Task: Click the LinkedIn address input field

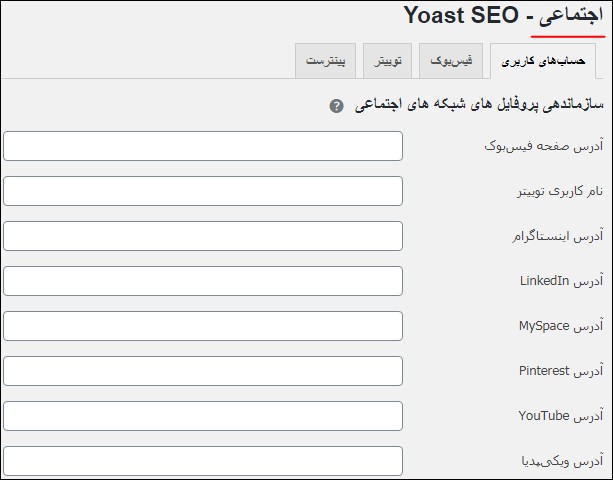Action: pyautogui.click(x=203, y=281)
